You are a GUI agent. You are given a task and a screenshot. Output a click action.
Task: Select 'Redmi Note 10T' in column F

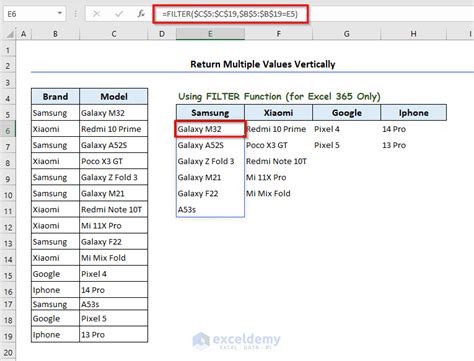coord(278,161)
